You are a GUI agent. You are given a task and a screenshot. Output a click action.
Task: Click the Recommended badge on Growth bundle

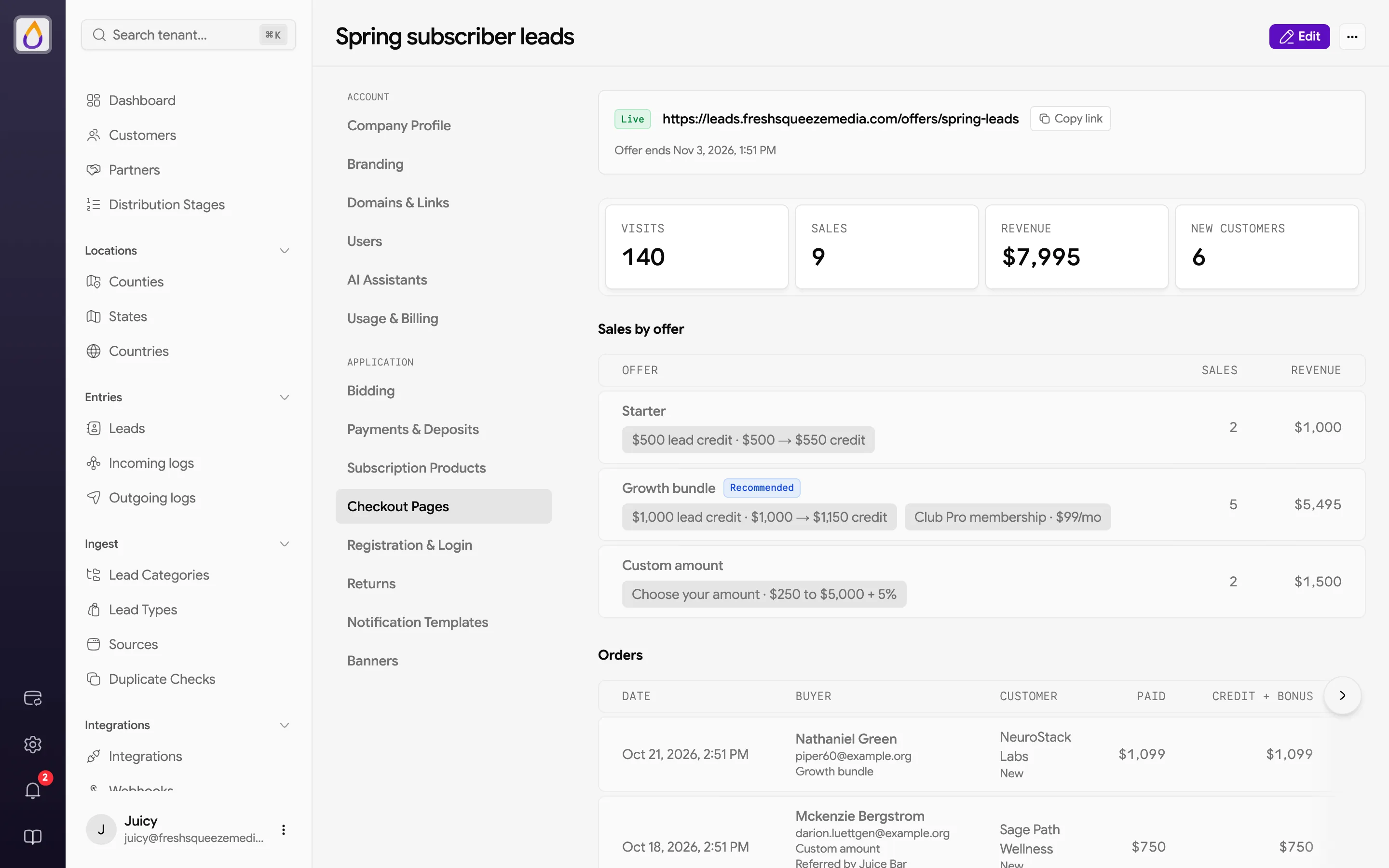click(762, 488)
